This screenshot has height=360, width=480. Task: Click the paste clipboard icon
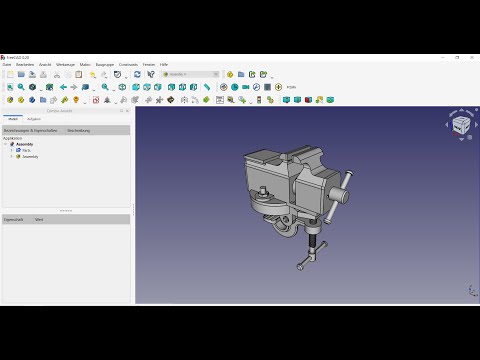pos(79,74)
